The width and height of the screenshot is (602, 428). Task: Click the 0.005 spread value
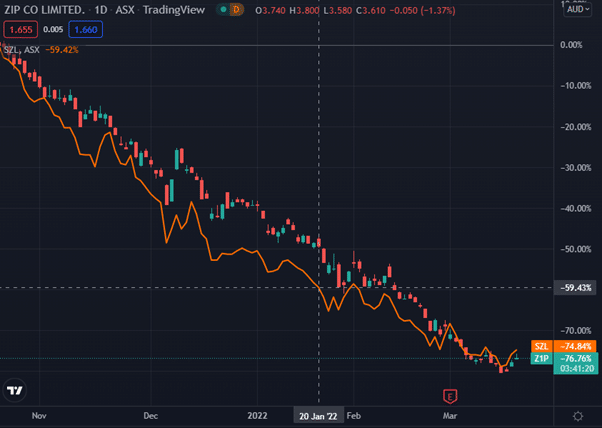53,30
